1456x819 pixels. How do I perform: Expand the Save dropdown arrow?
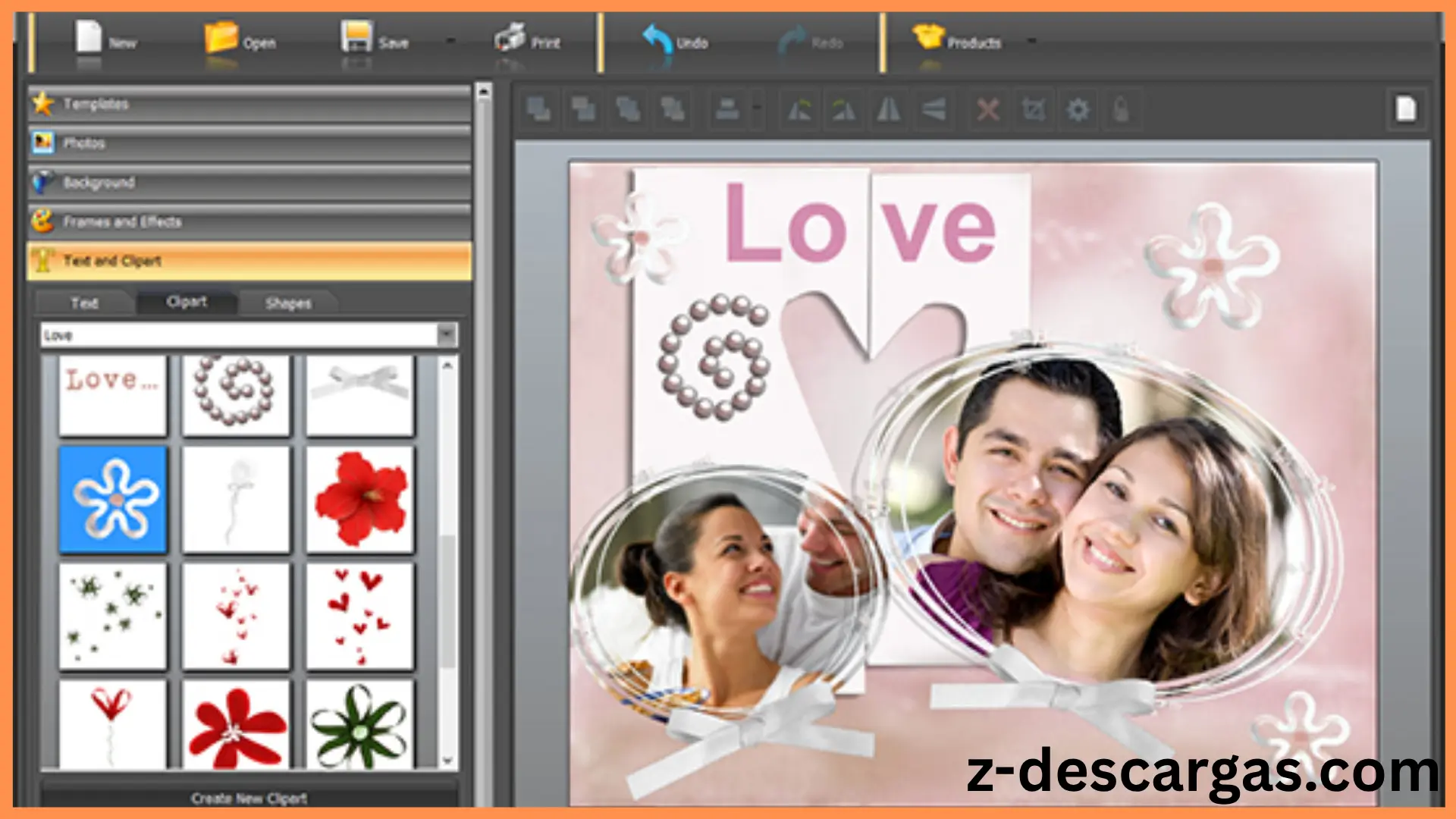pos(451,41)
